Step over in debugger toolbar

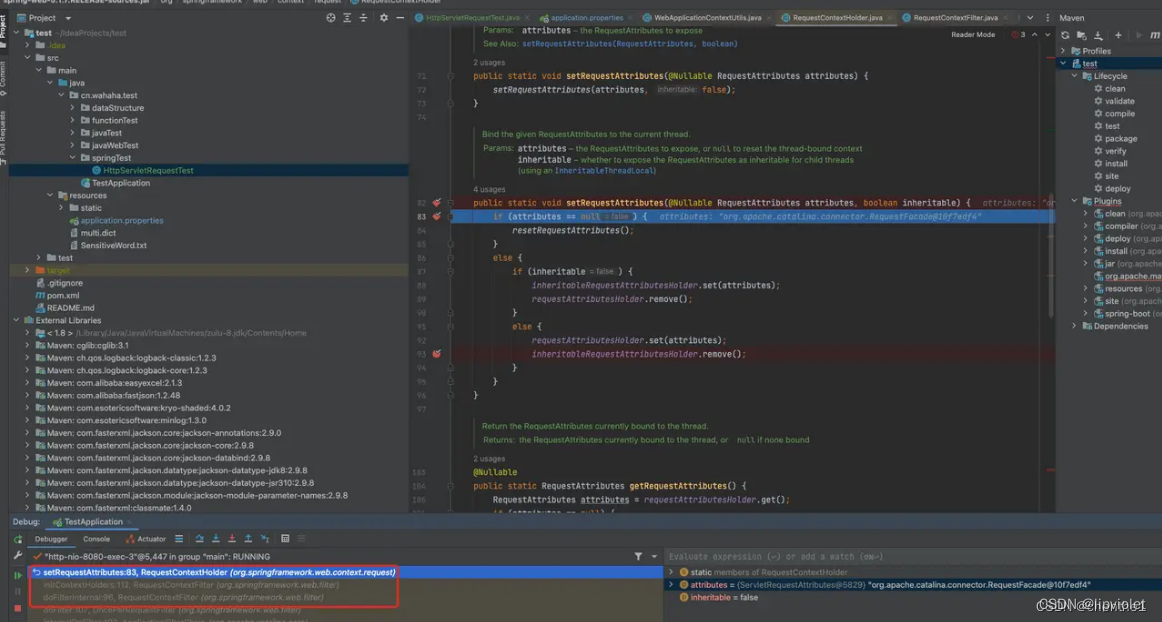coord(200,538)
